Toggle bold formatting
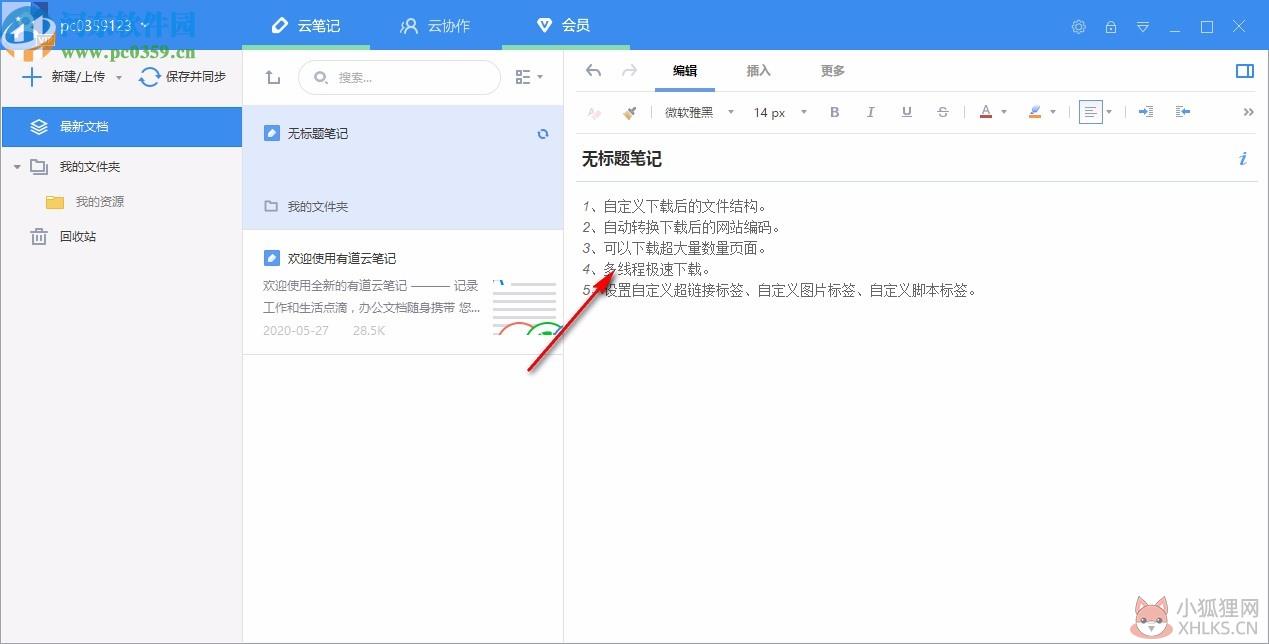 (x=835, y=113)
